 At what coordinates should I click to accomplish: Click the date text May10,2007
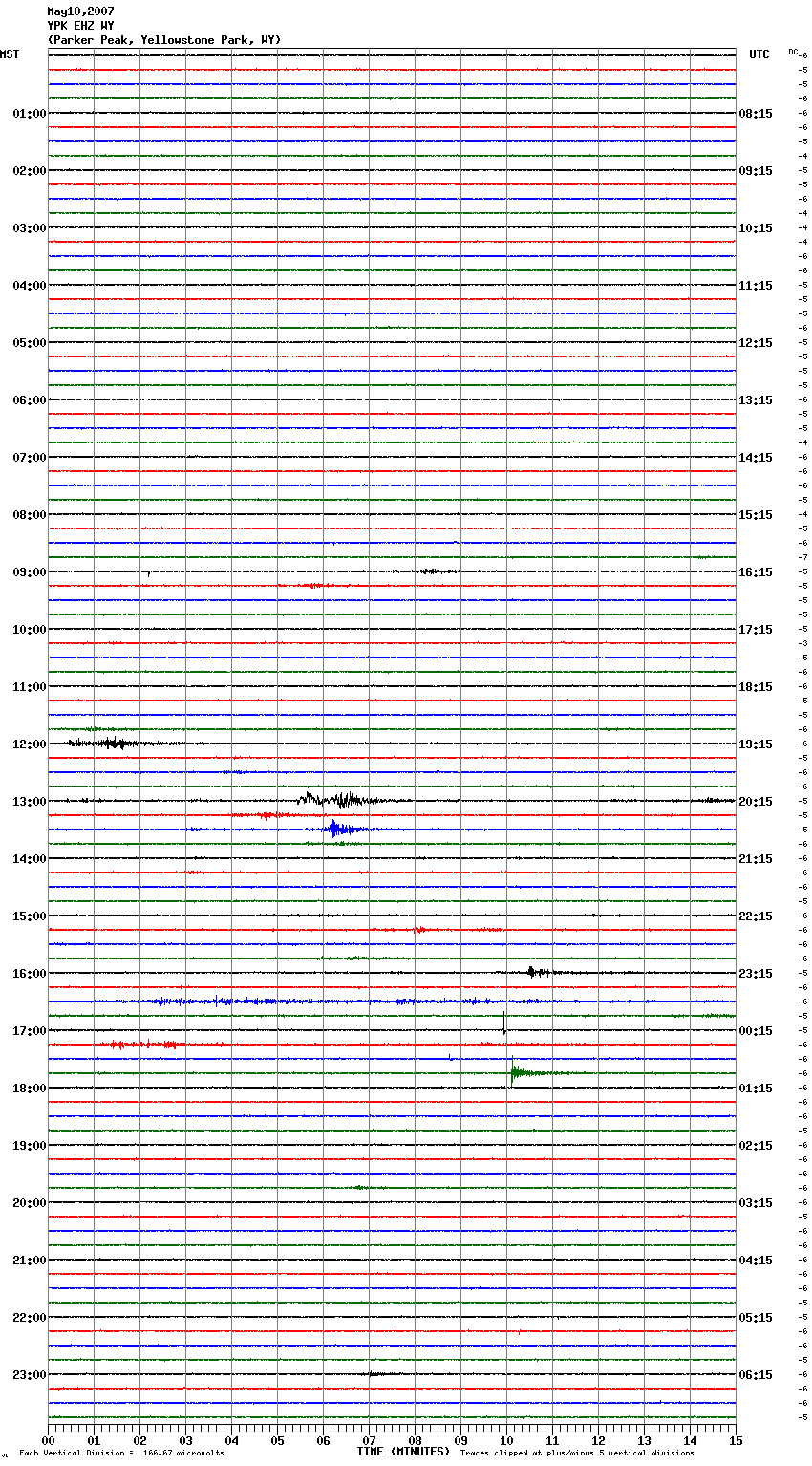pyautogui.click(x=81, y=11)
